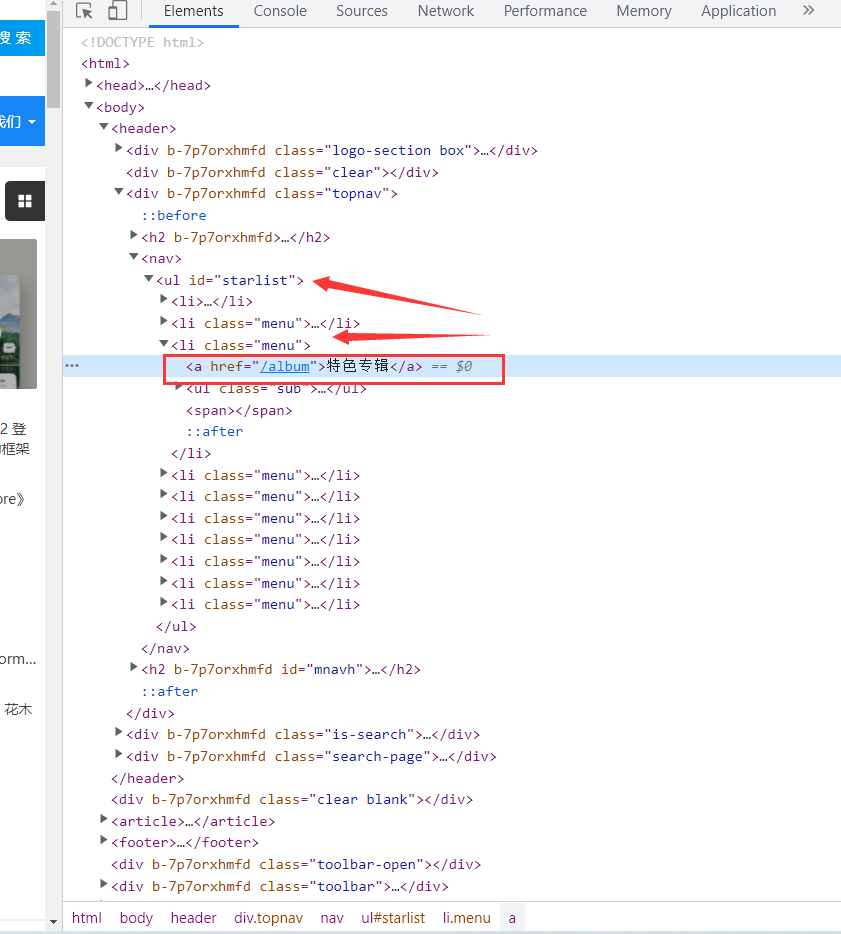The height and width of the screenshot is (934, 841).
Task: Switch to the Network tab
Action: (x=446, y=11)
